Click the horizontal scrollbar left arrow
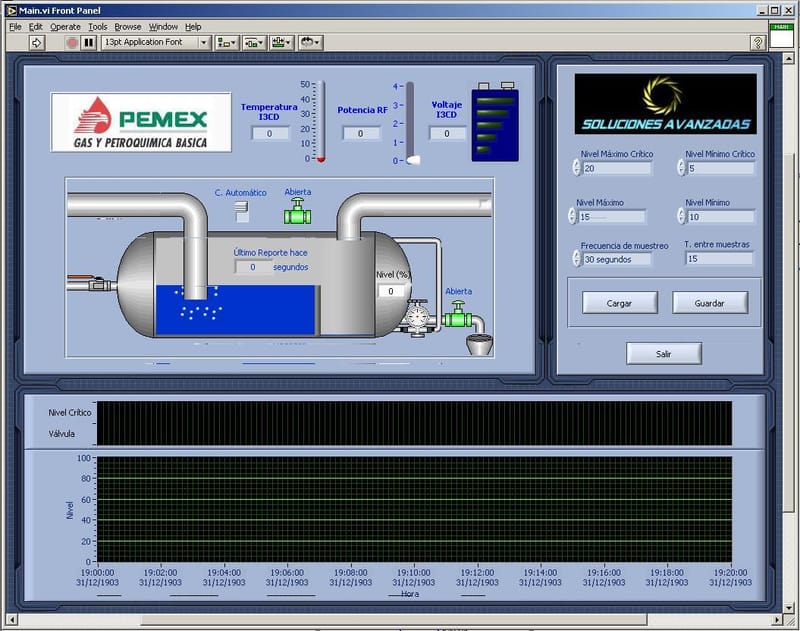 pos(11,620)
